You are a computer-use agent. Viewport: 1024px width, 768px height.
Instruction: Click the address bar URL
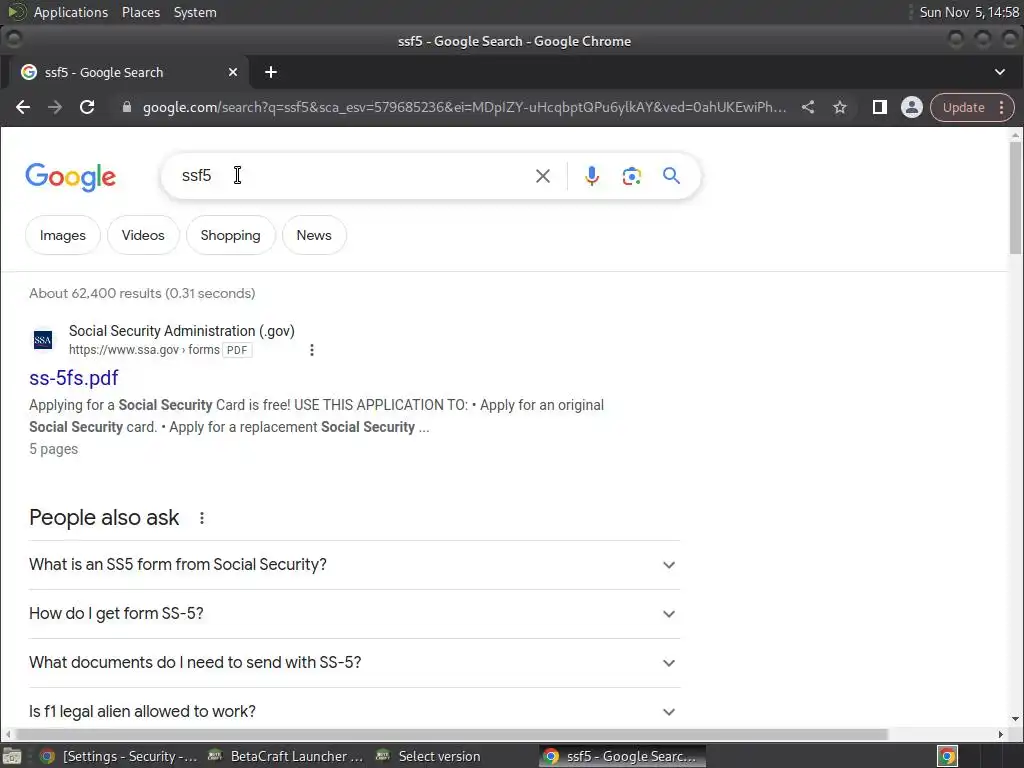(464, 107)
